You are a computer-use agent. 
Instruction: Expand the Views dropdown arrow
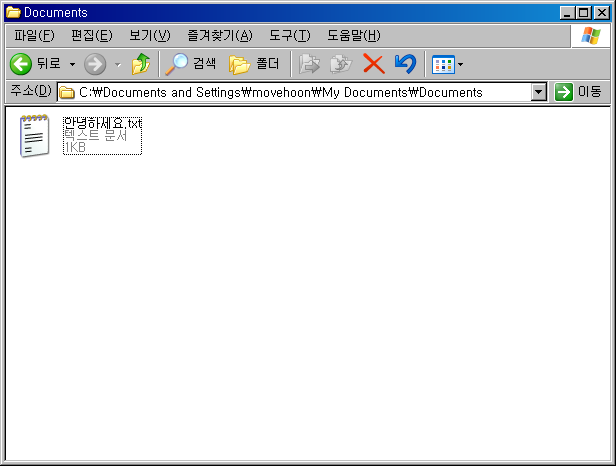pos(460,64)
